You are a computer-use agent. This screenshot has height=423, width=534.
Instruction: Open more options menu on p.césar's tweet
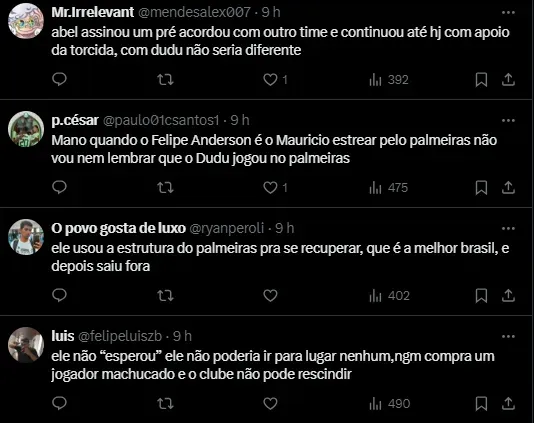pos(508,121)
